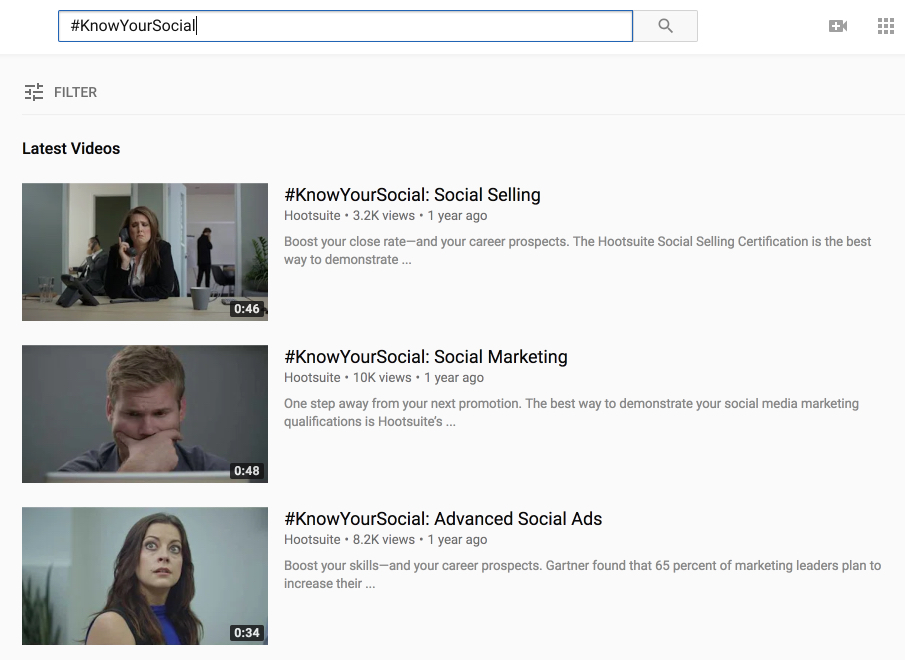The height and width of the screenshot is (660, 905).
Task: Open the YouTube apps grid icon
Action: click(885, 26)
